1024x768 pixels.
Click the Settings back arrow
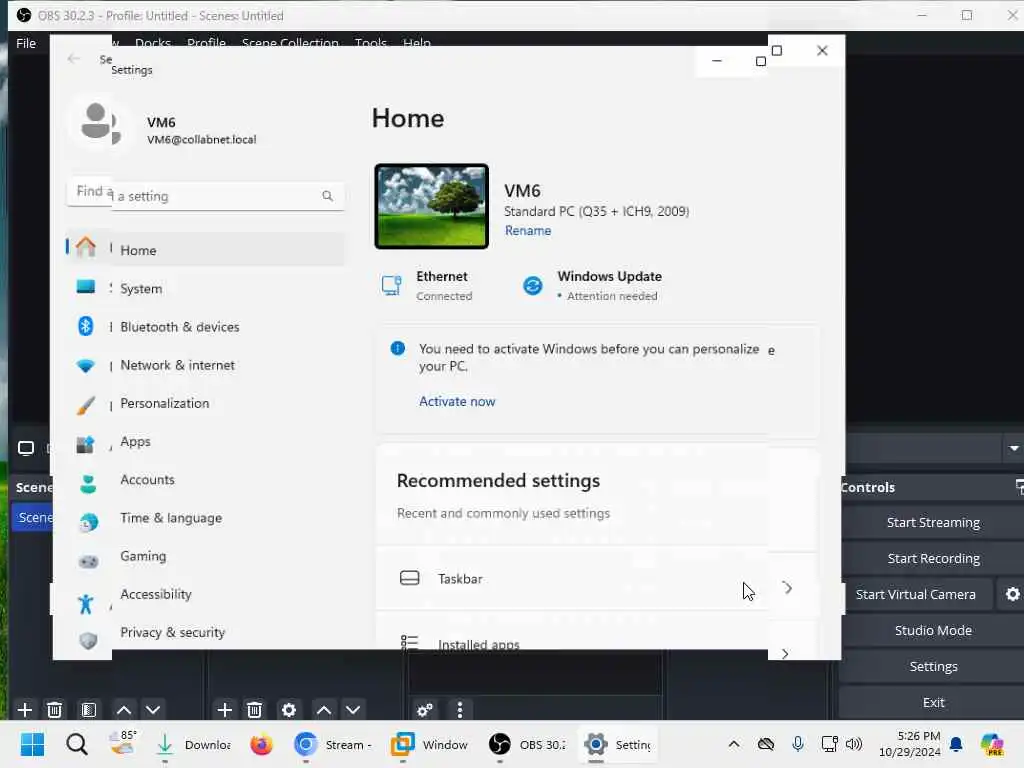73,59
